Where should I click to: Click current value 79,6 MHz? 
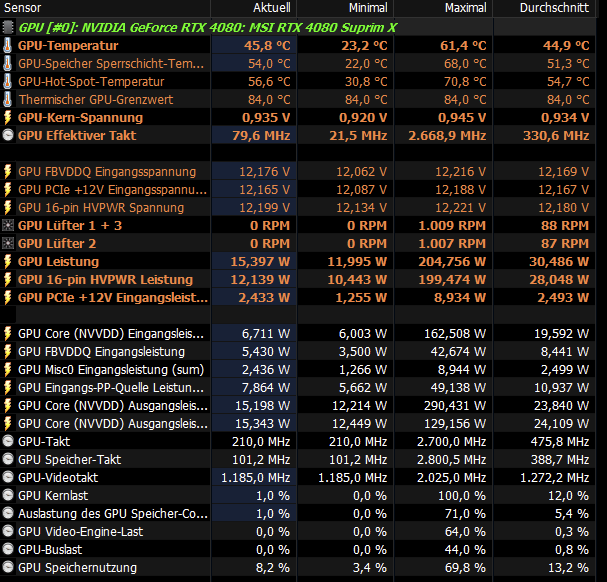(261, 136)
